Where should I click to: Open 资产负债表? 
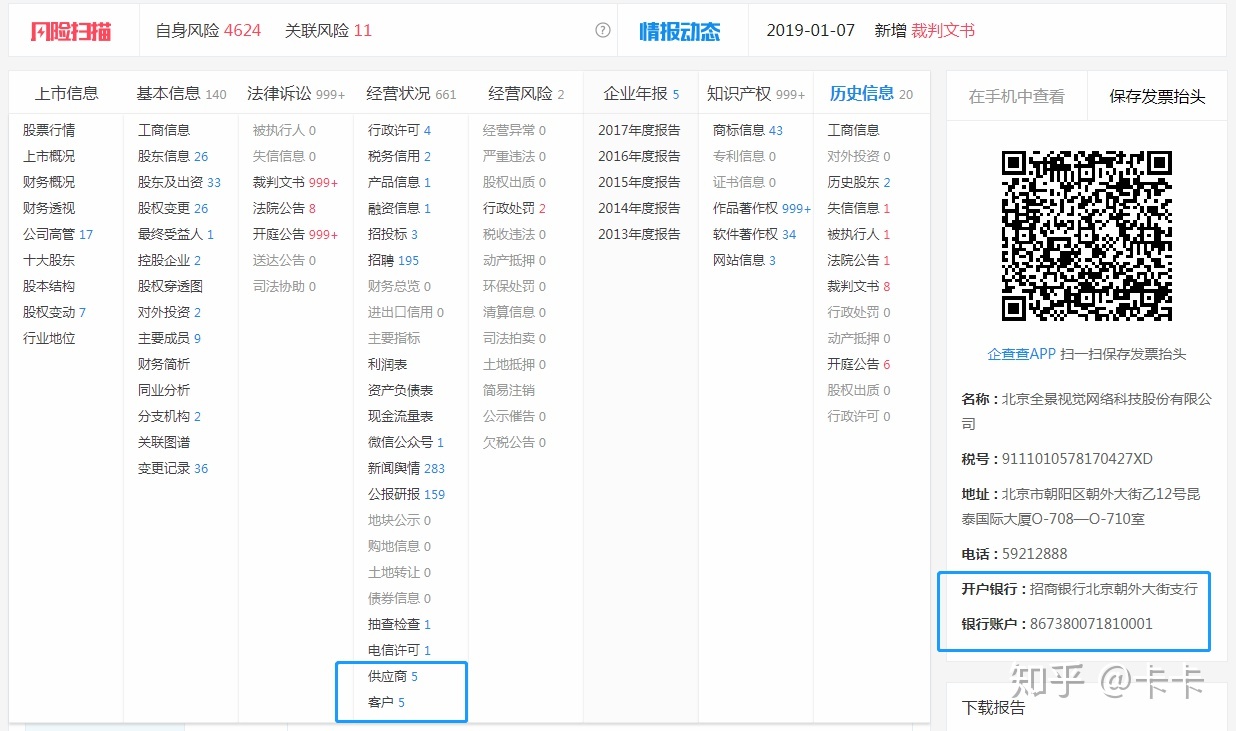point(401,390)
